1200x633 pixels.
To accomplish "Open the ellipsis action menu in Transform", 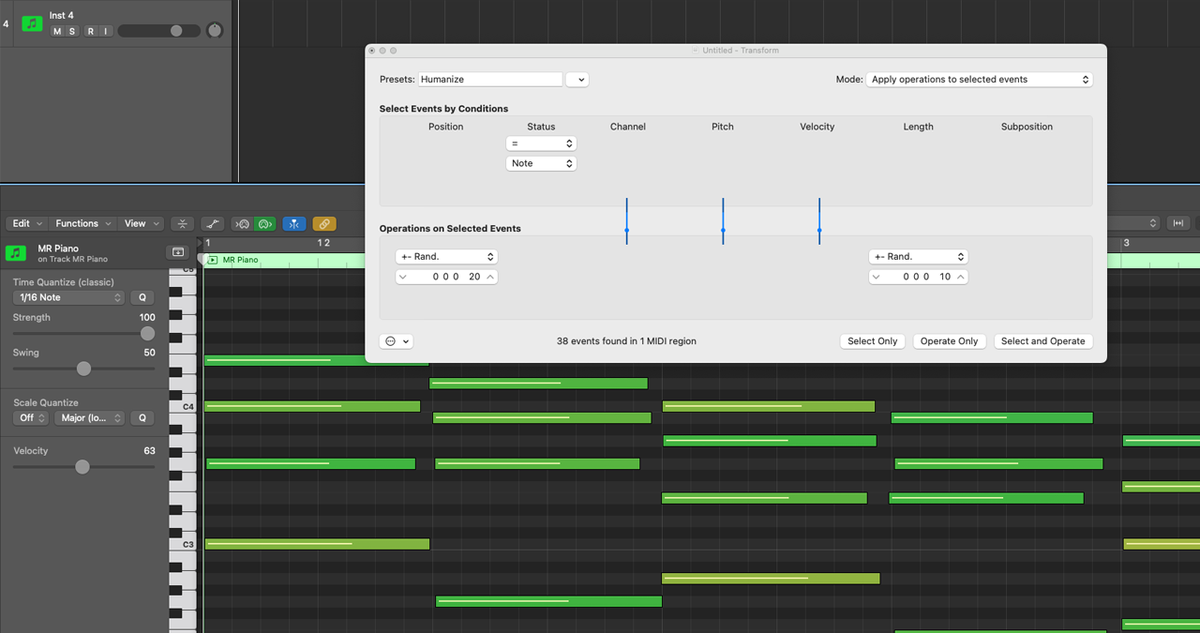I will pos(397,341).
